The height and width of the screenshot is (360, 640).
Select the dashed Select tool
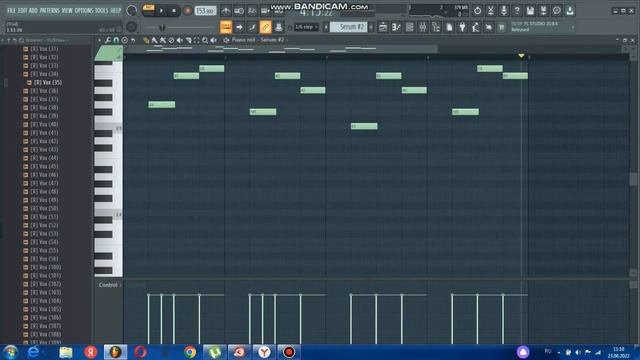[197, 40]
